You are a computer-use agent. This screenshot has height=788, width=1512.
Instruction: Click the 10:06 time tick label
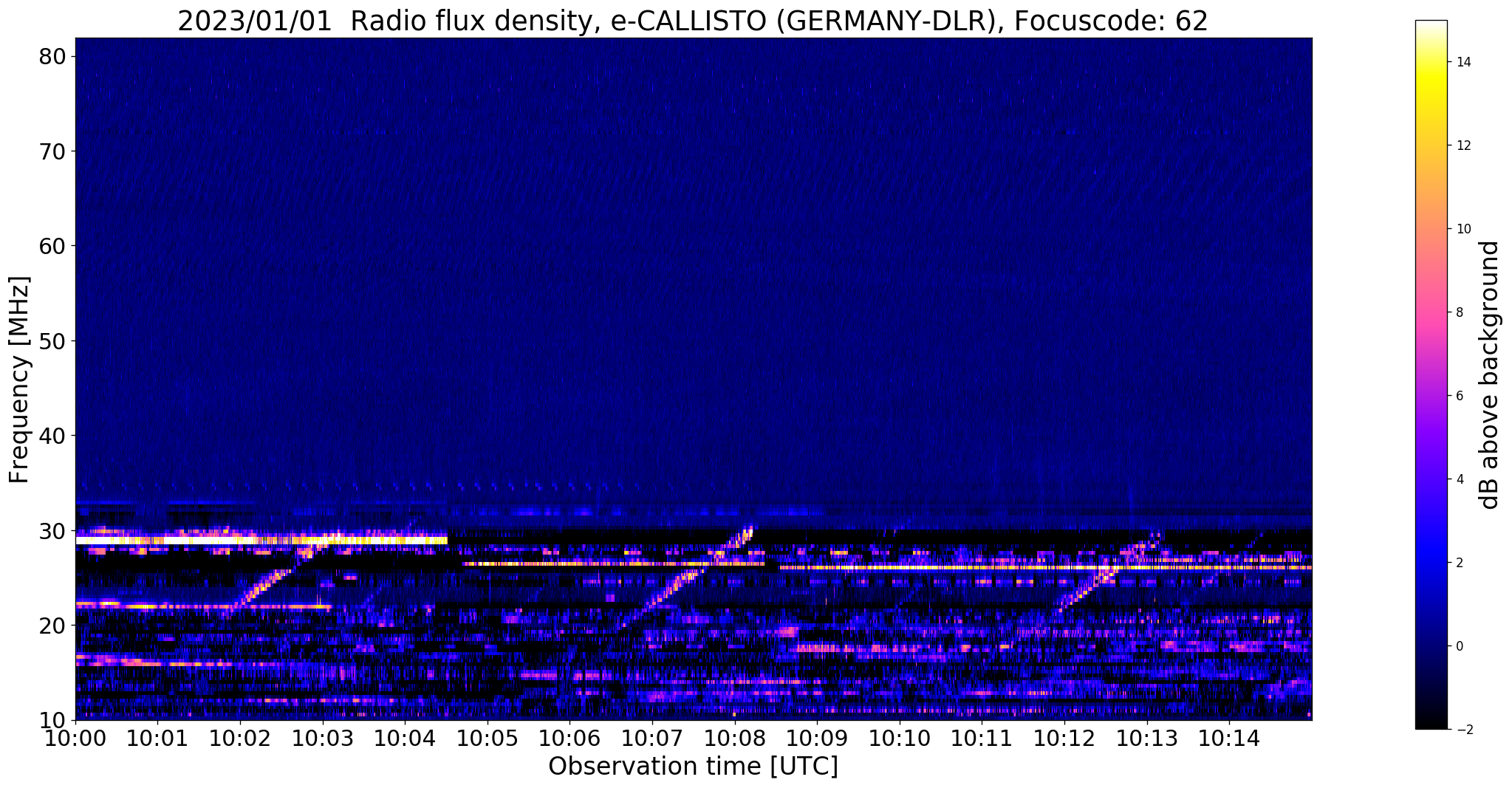569,739
